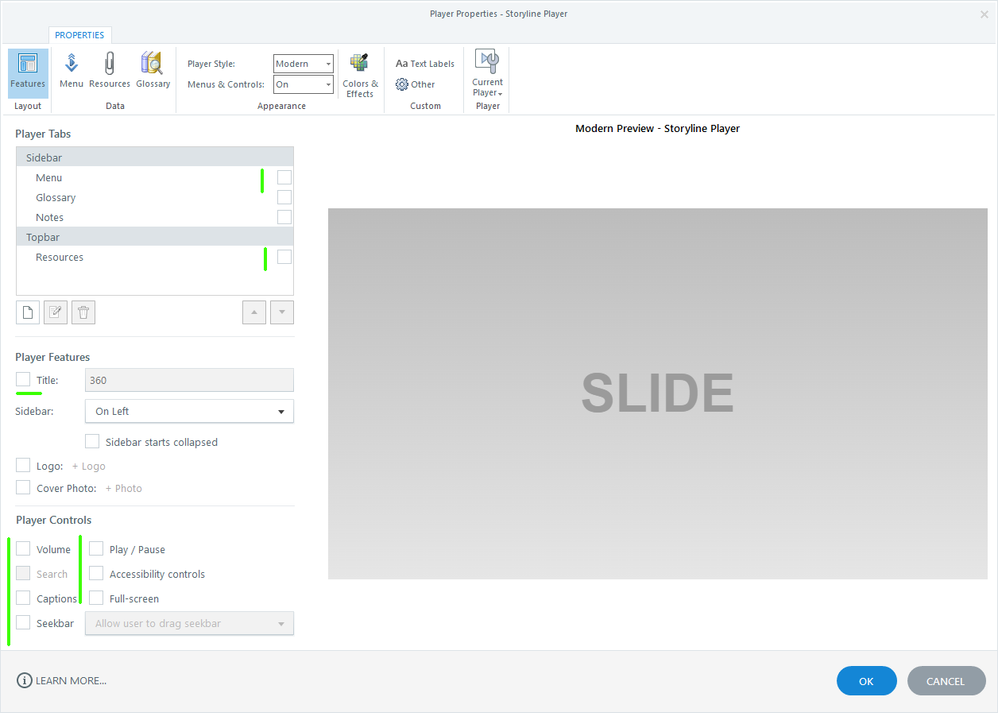Enable Full-screen control checkbox
The image size is (998, 713).
point(96,598)
